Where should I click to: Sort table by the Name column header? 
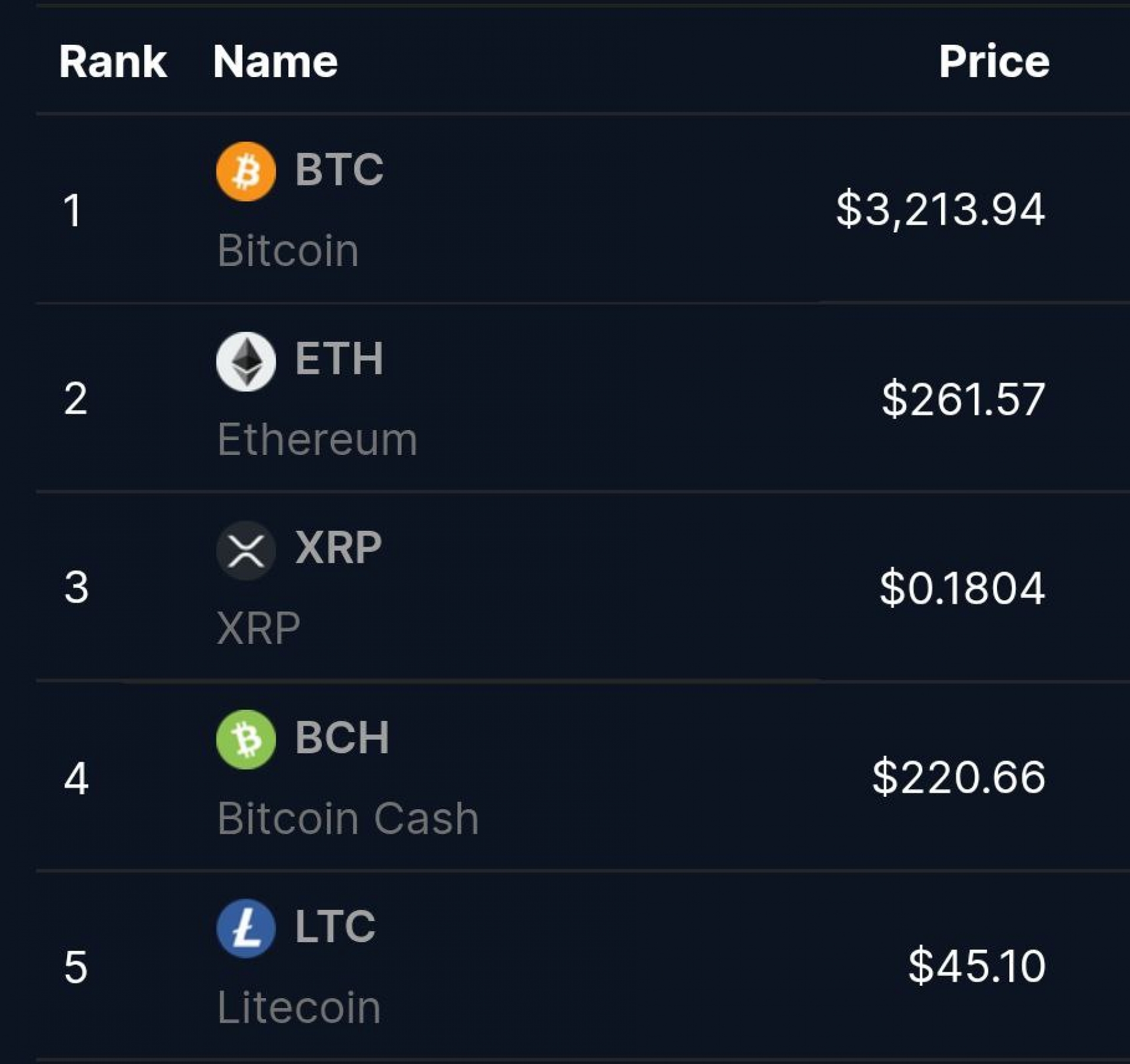point(275,61)
